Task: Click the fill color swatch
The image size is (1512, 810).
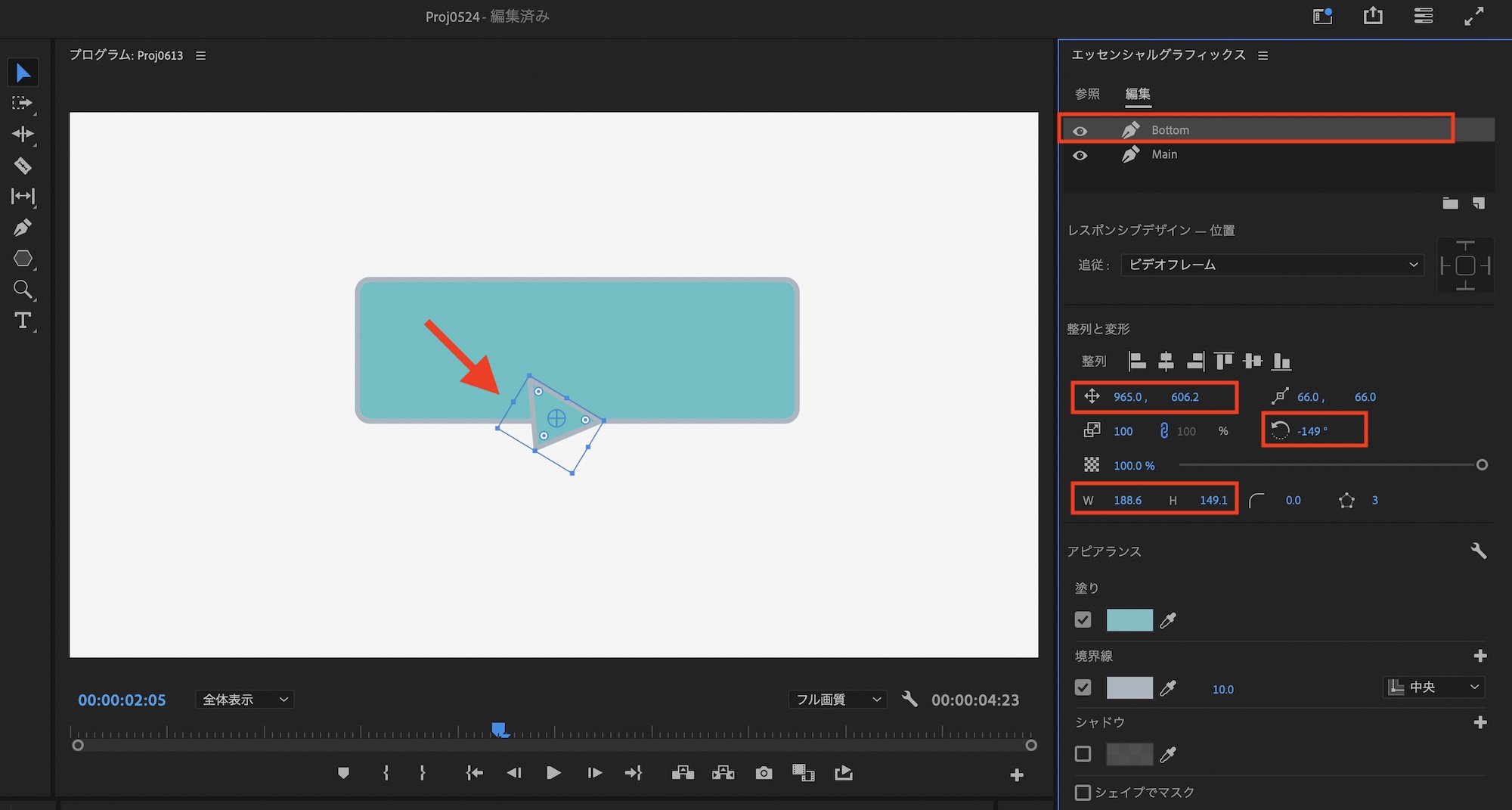Action: point(1129,620)
